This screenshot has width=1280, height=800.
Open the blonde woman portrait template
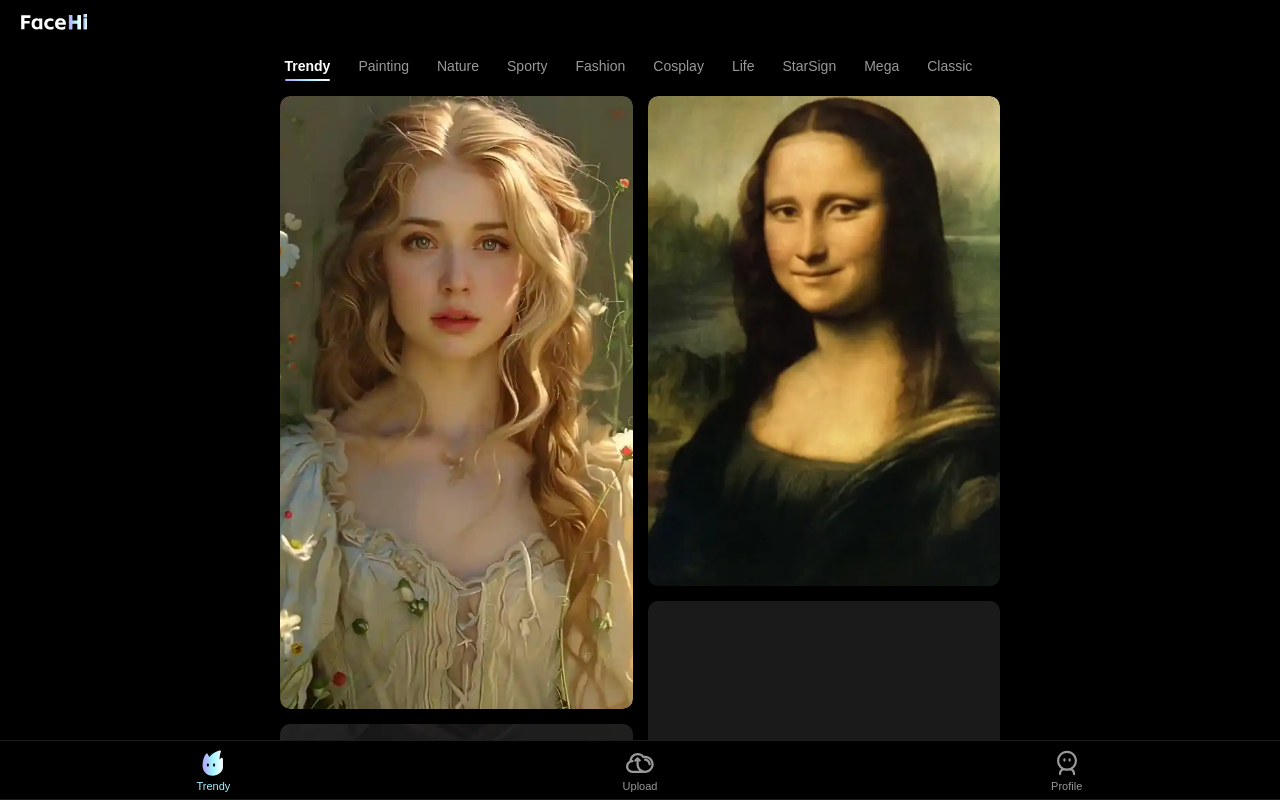(456, 402)
